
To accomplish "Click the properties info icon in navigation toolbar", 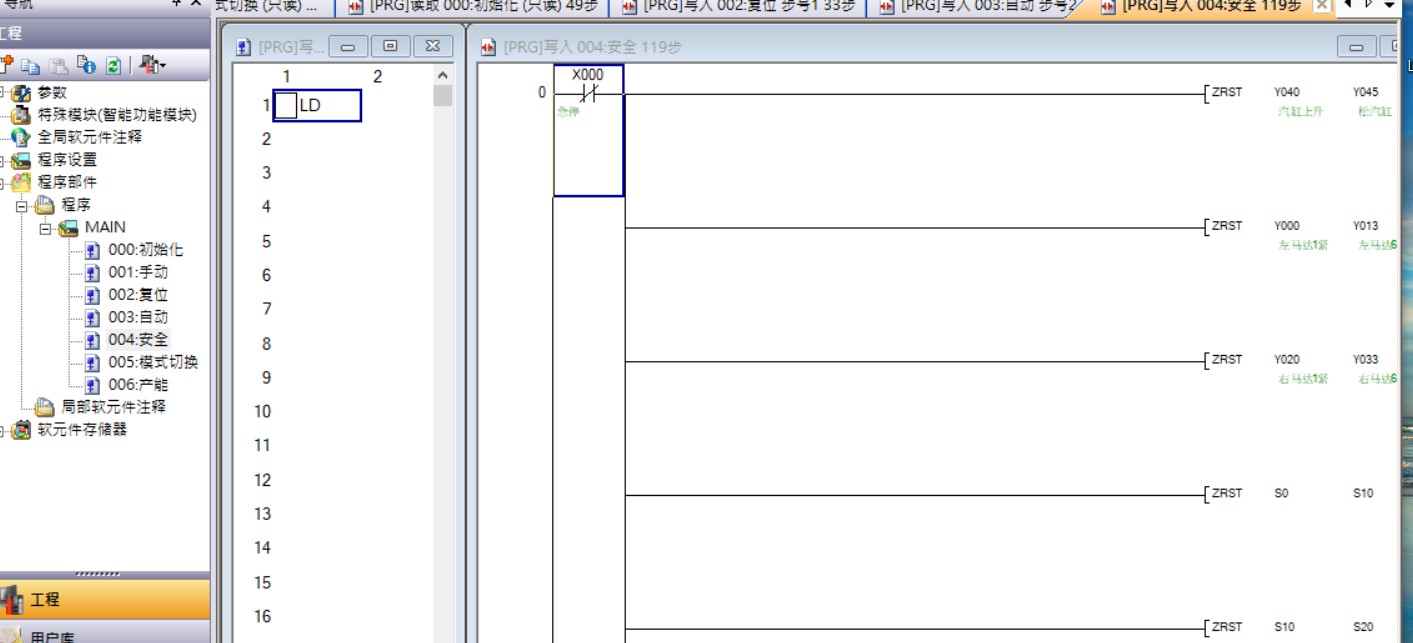I will [x=87, y=66].
